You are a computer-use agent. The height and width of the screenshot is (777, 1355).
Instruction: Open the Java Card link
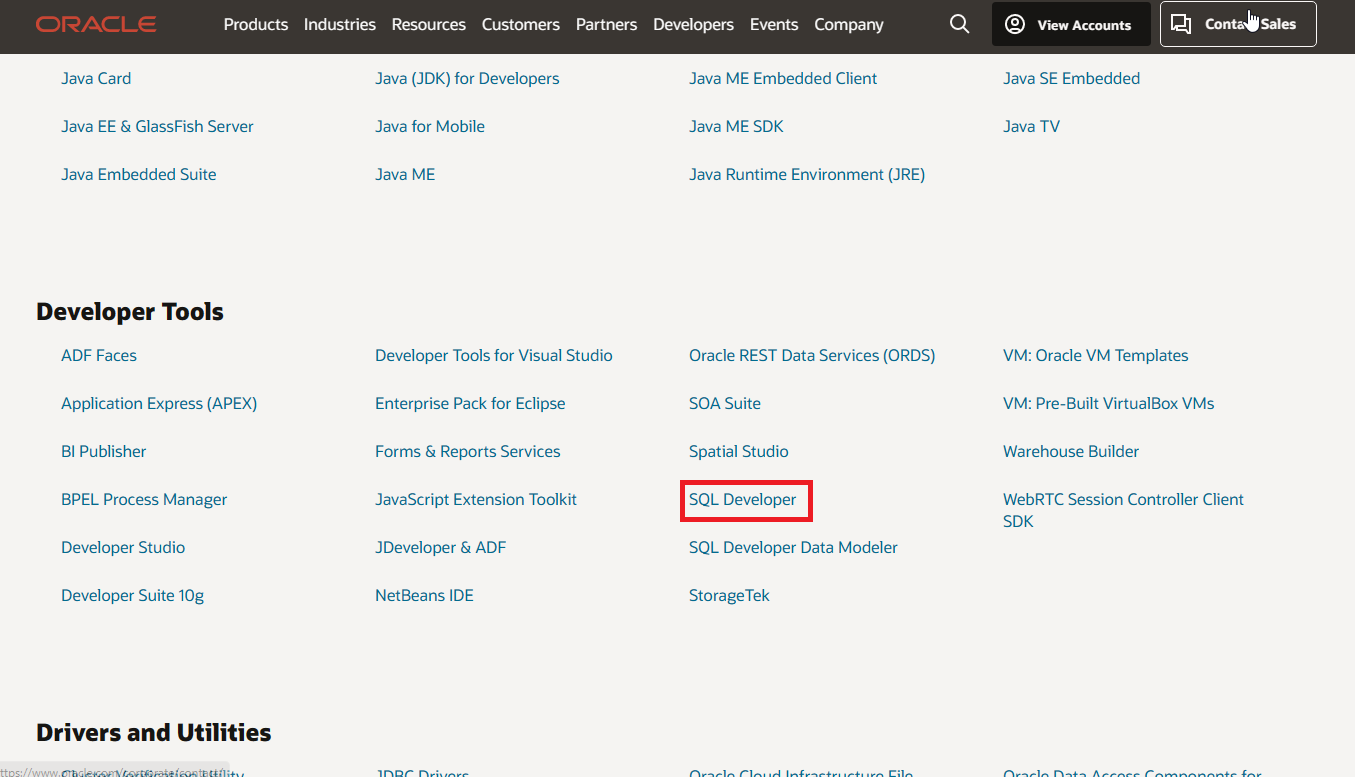coord(96,78)
